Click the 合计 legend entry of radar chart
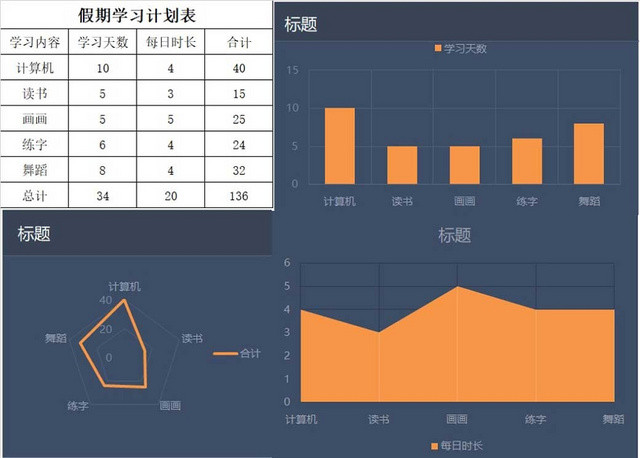The width and height of the screenshot is (640, 458). [x=237, y=353]
